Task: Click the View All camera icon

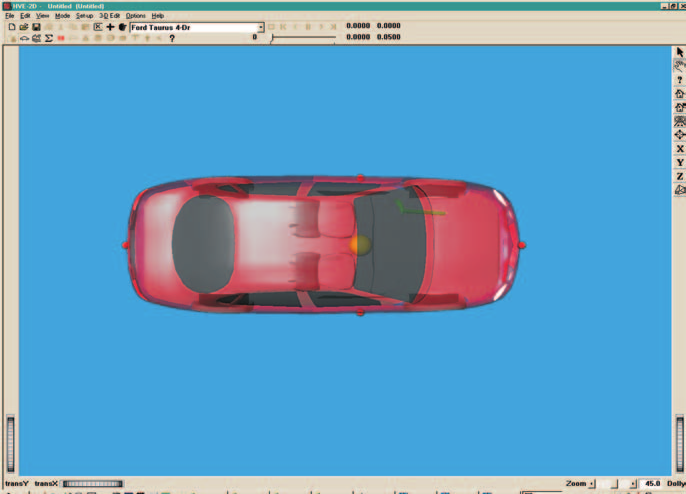Action: 679,121
